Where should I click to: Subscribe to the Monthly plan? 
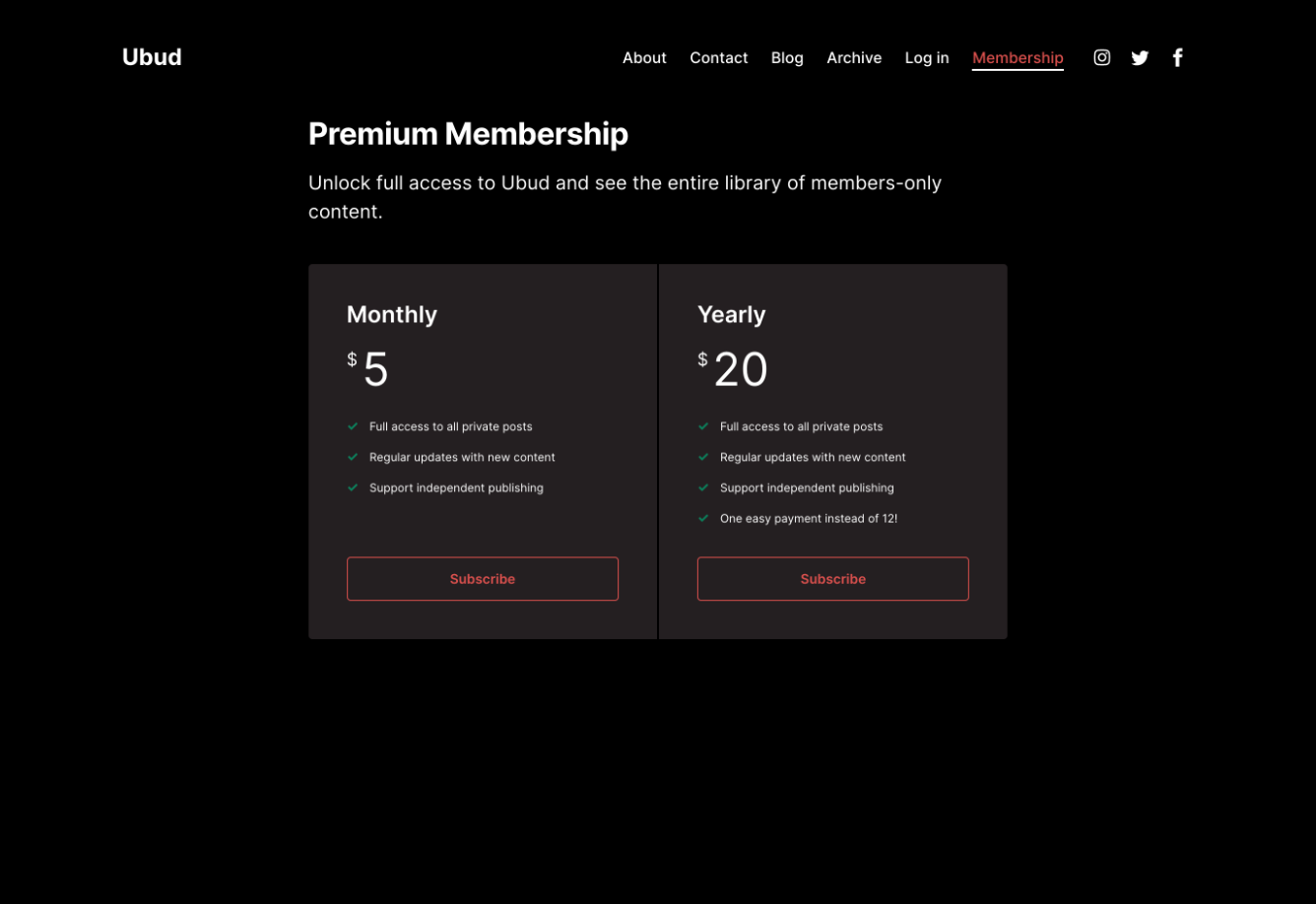pyautogui.click(x=483, y=579)
